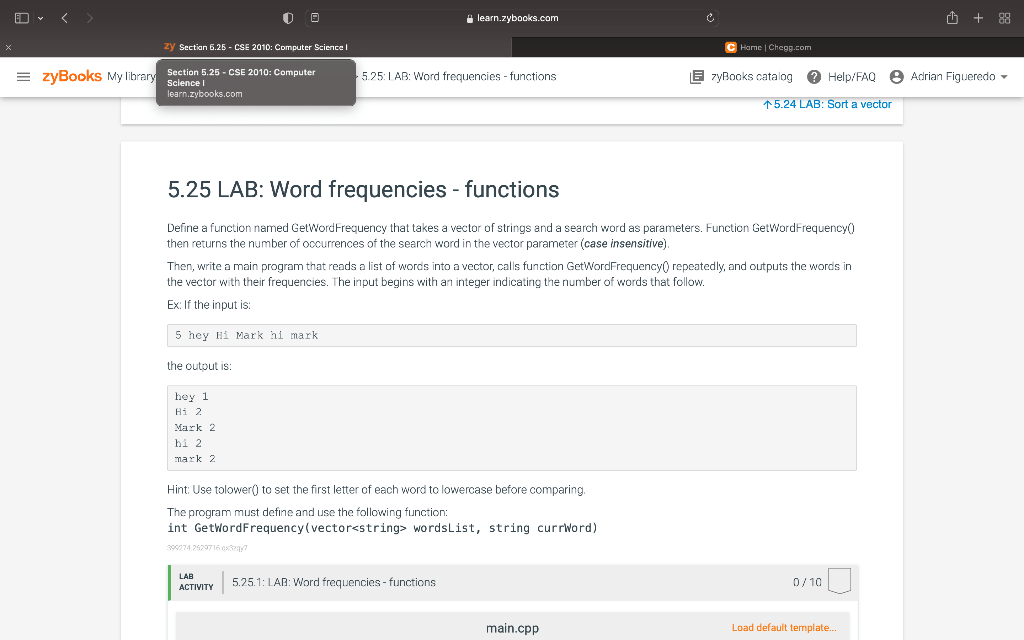Go to 5.24 LAB: Sort a vector
This screenshot has width=1024, height=640.
click(x=827, y=104)
